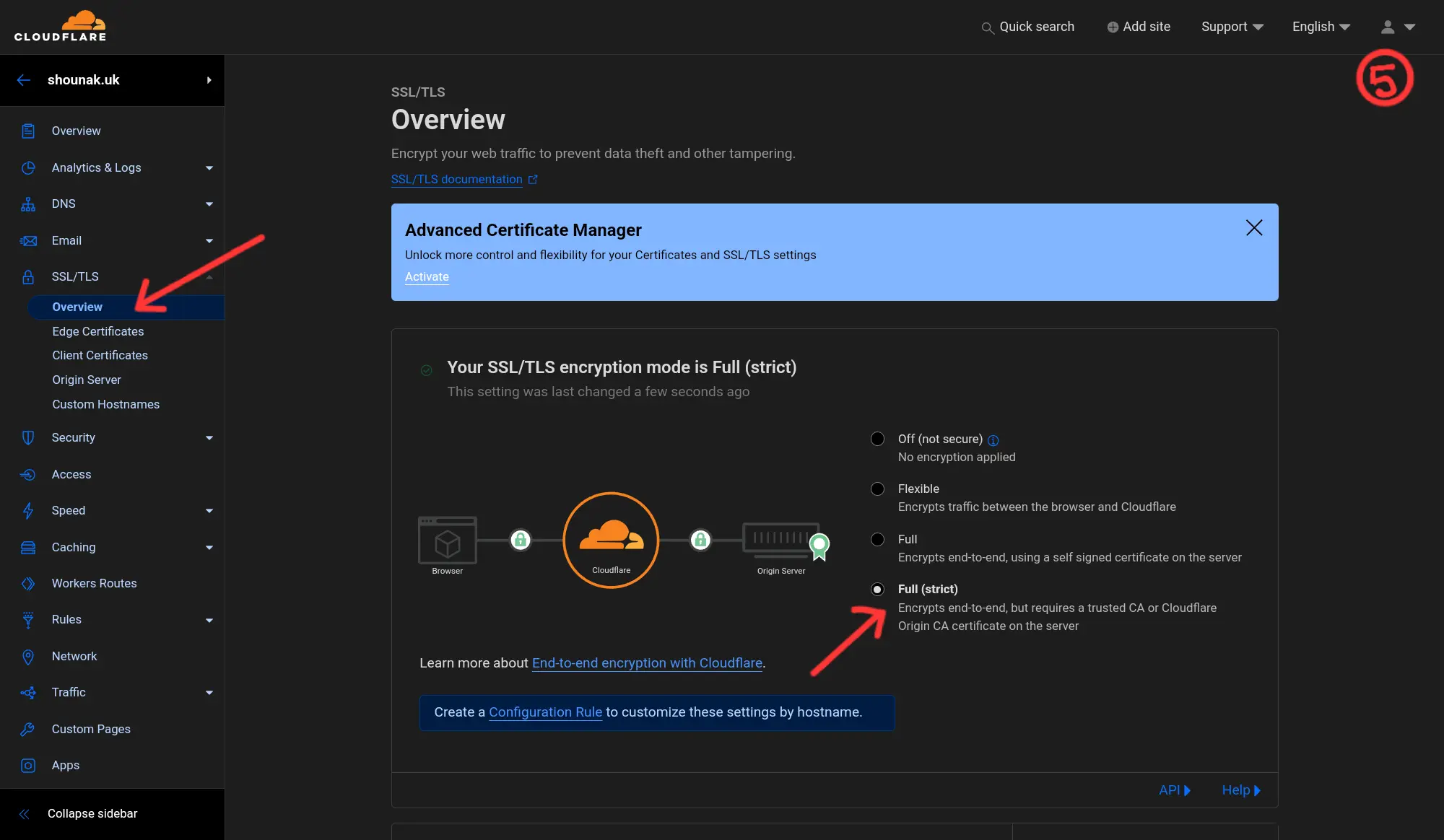Screen dimensions: 1444x840
Task: Click the DNS network icon
Action: (28, 204)
